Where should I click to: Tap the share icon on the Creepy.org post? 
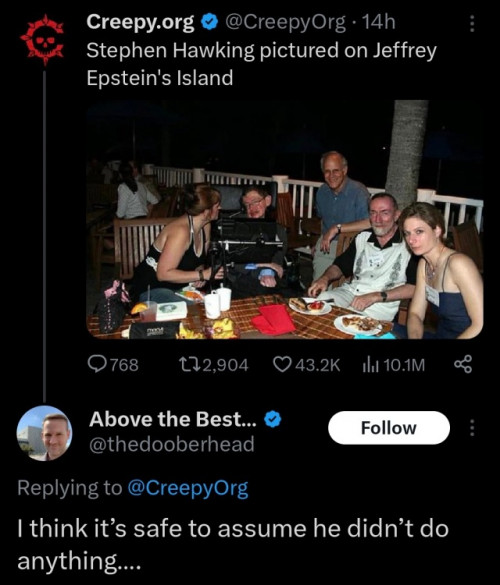coord(463,364)
